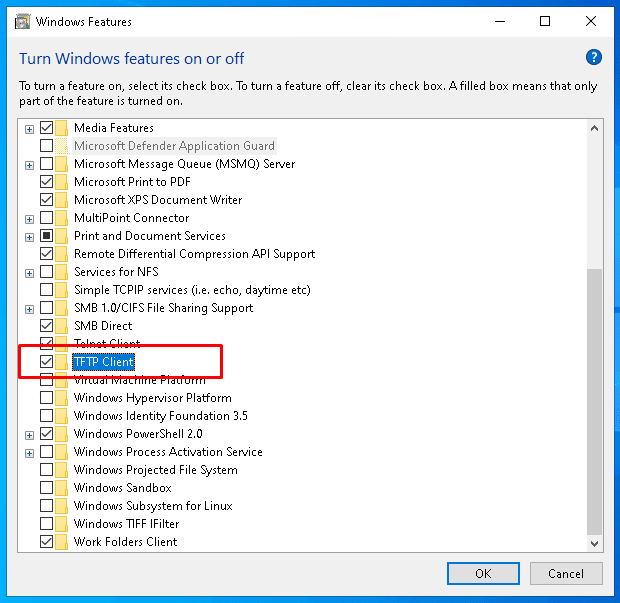
Task: Uncheck Microsoft Print to PDF
Action: click(46, 182)
